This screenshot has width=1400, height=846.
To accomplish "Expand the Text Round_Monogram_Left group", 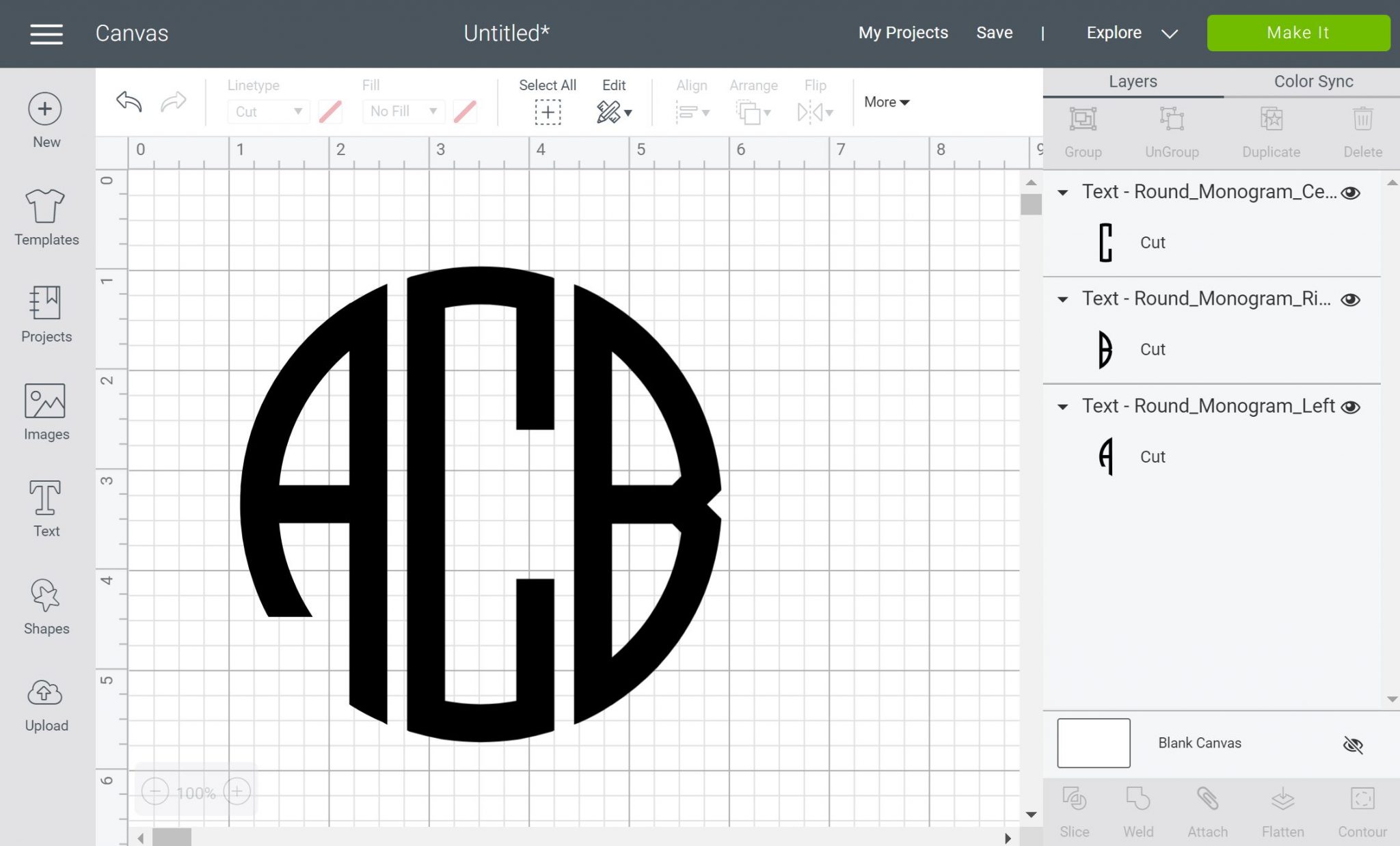I will (x=1063, y=406).
